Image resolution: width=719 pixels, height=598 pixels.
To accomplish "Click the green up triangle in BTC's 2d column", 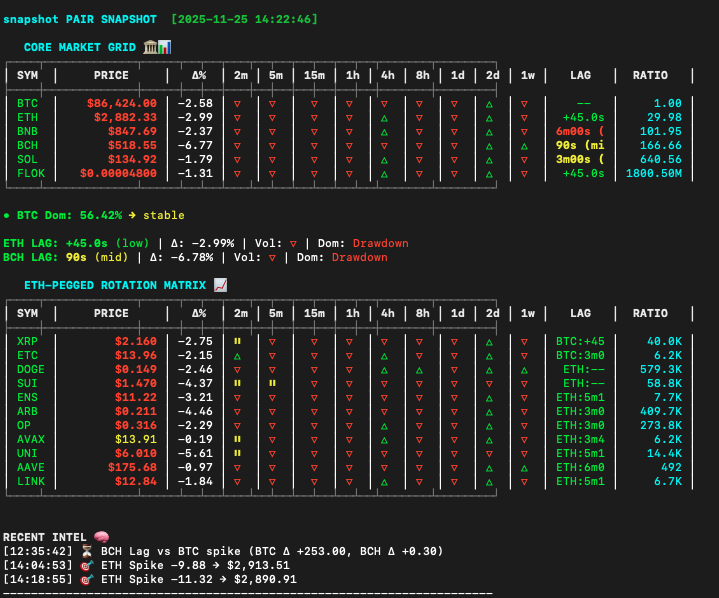I will pyautogui.click(x=489, y=104).
